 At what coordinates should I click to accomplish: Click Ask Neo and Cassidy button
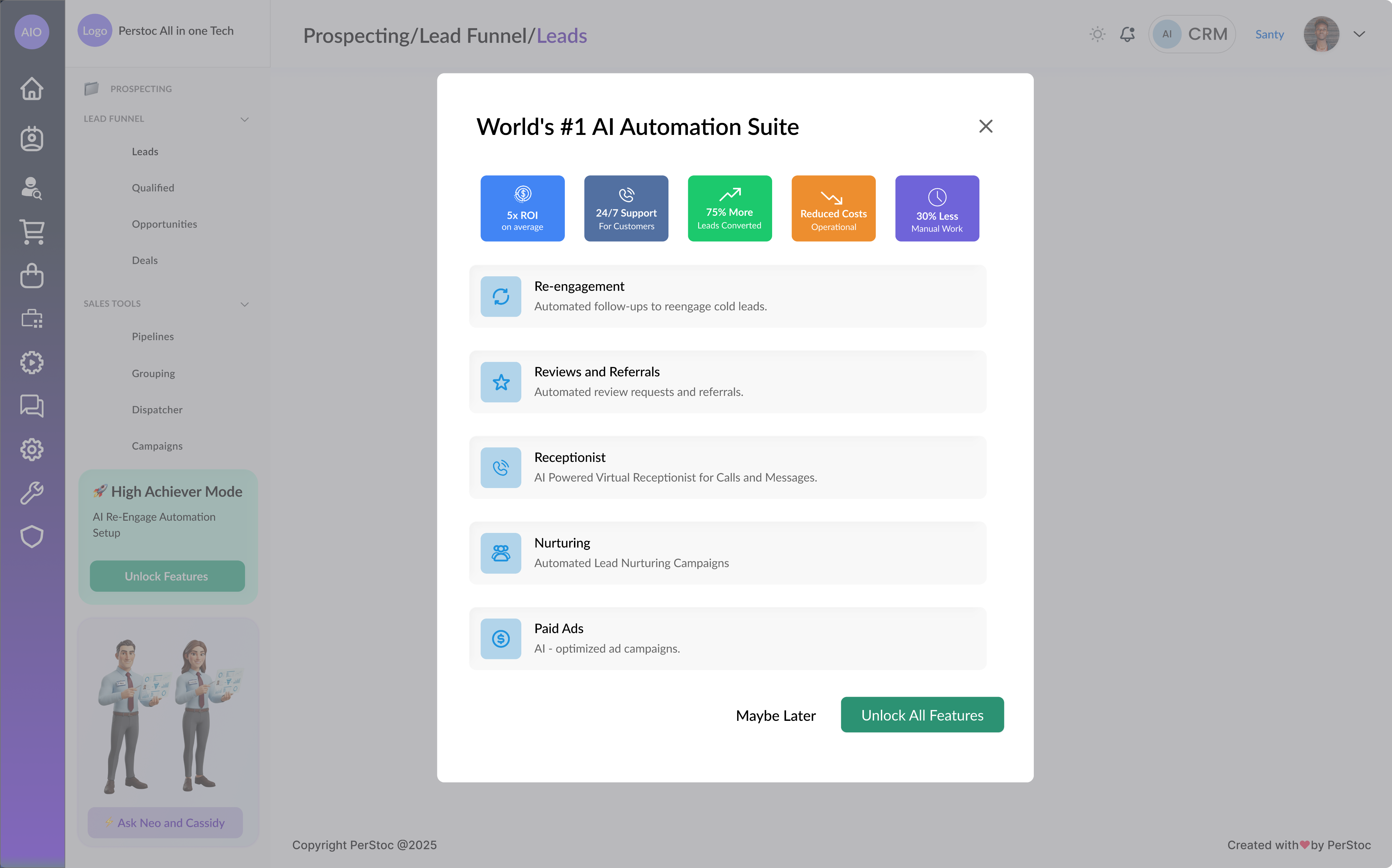[x=165, y=823]
